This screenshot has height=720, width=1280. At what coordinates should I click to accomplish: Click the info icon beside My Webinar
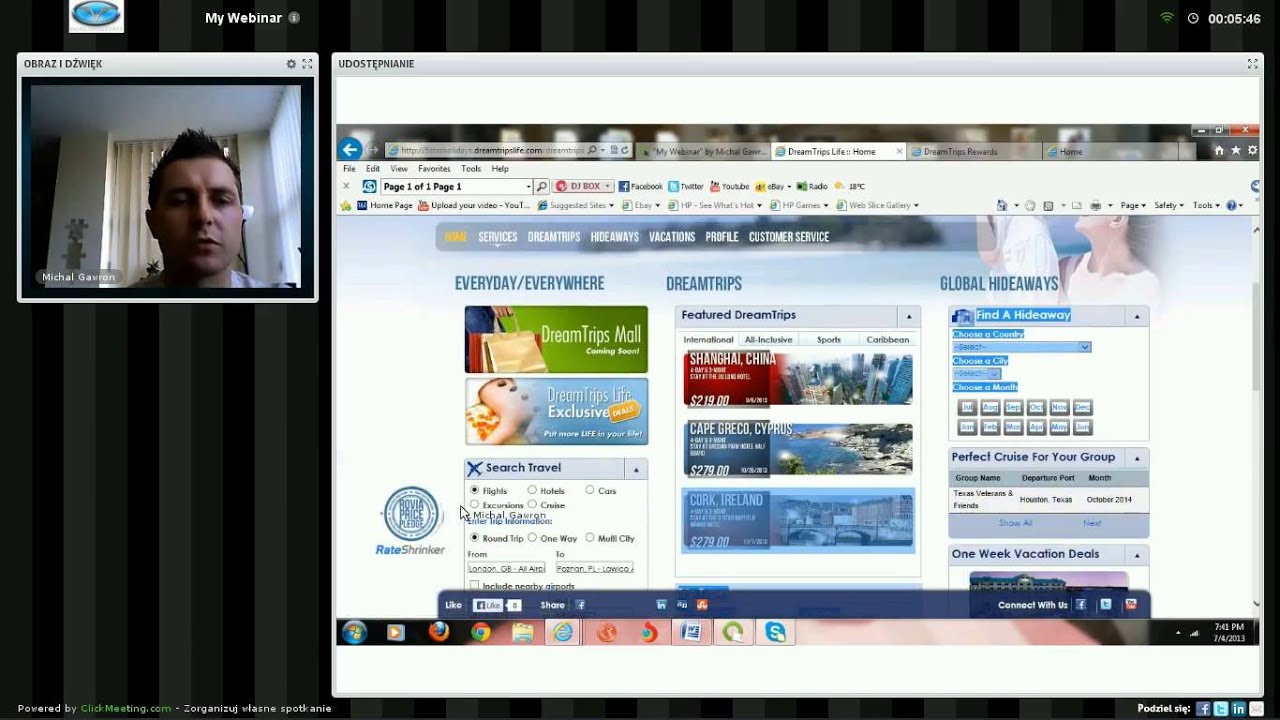coord(293,18)
